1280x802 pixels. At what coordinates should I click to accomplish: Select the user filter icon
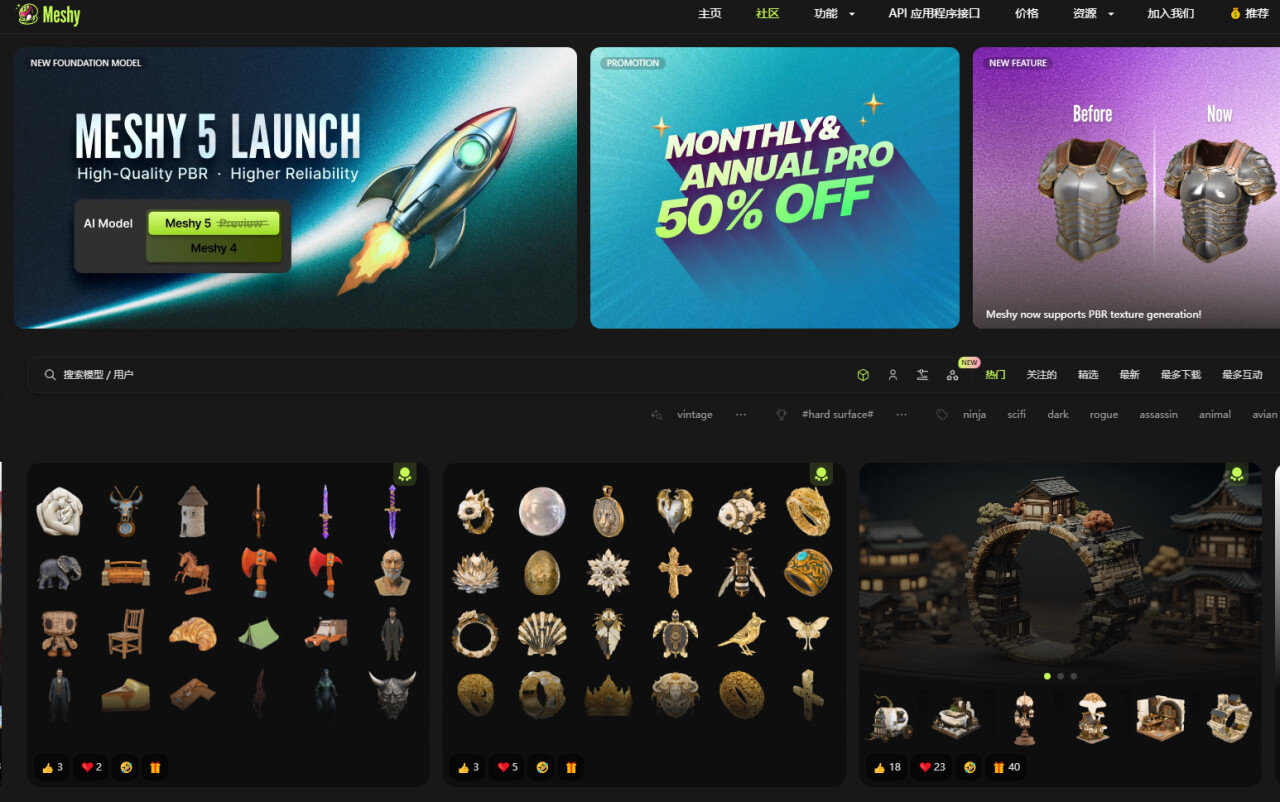click(x=893, y=375)
